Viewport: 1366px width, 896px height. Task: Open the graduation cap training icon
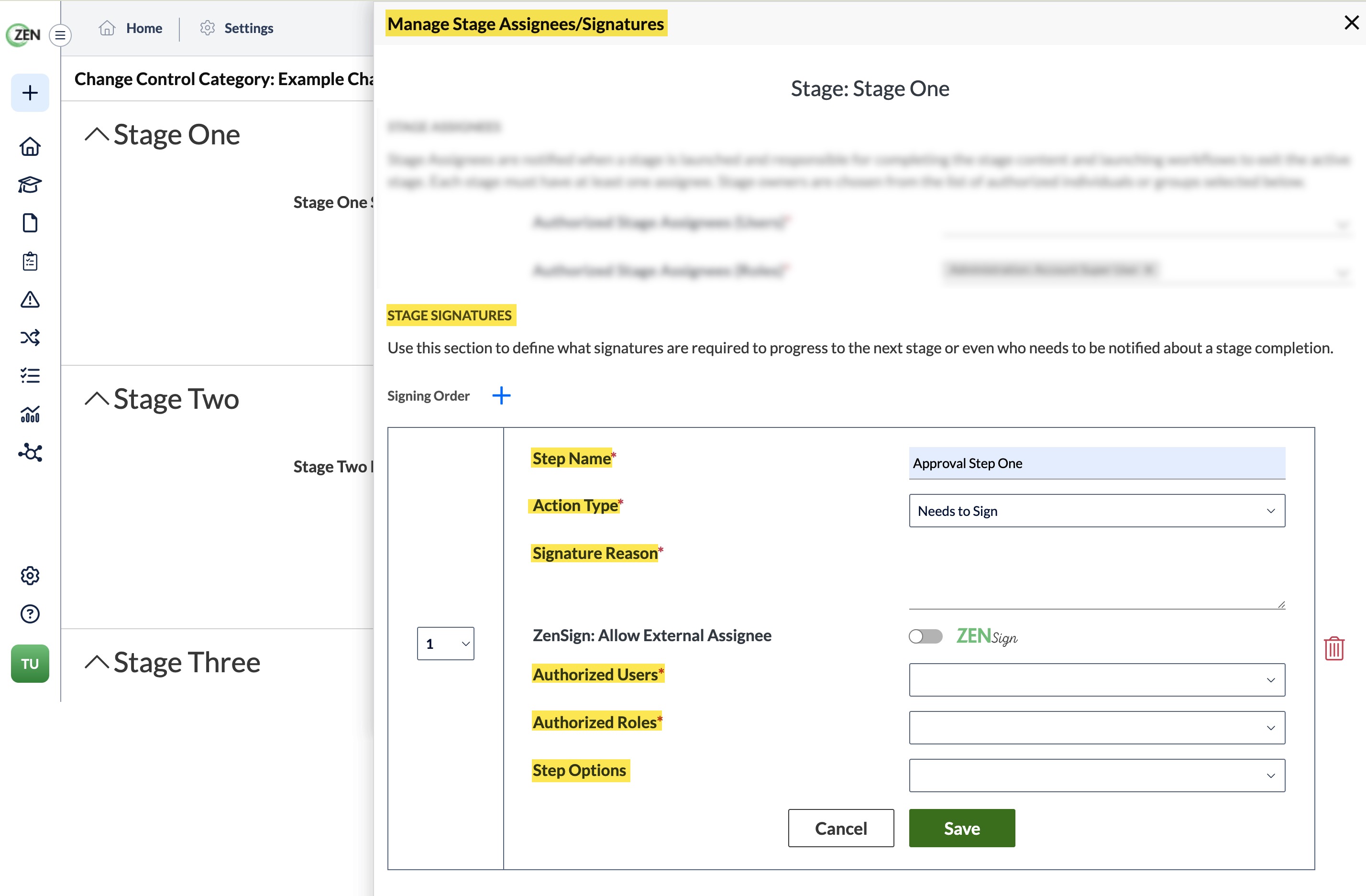pos(30,185)
